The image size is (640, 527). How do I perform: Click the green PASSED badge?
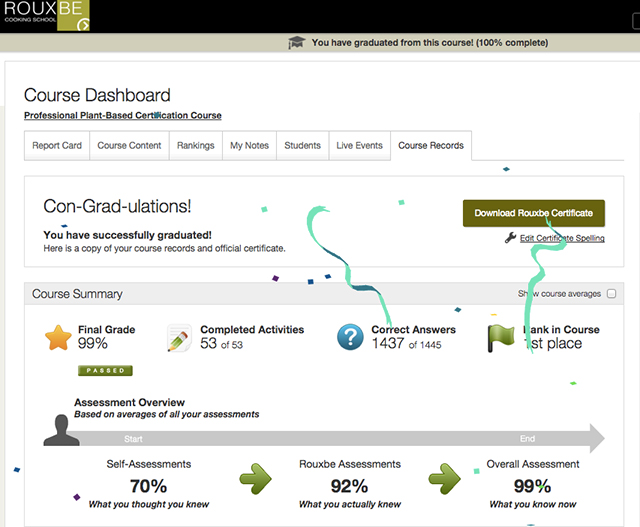tap(105, 370)
